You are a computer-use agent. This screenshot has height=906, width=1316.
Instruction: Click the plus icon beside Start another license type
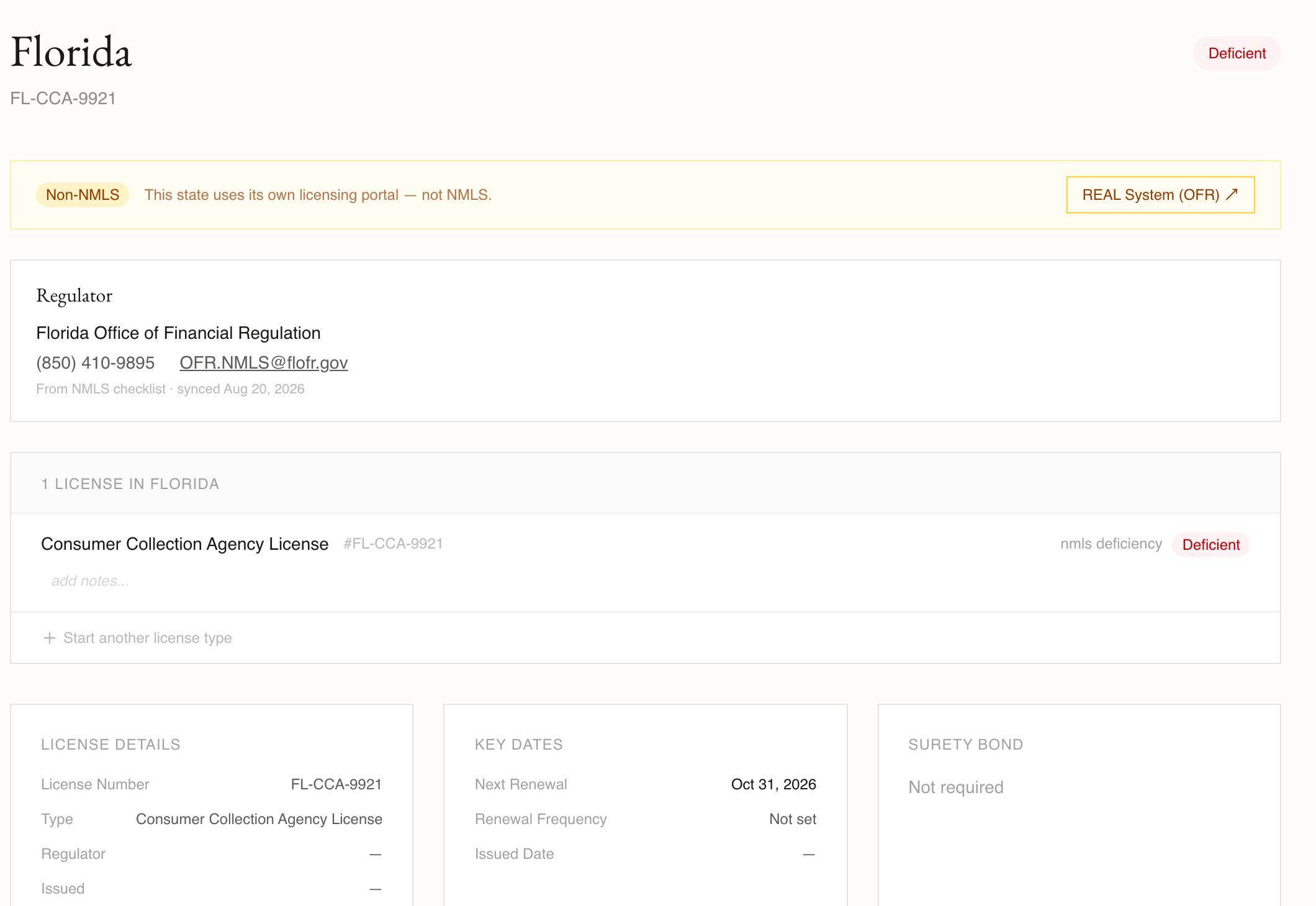50,638
